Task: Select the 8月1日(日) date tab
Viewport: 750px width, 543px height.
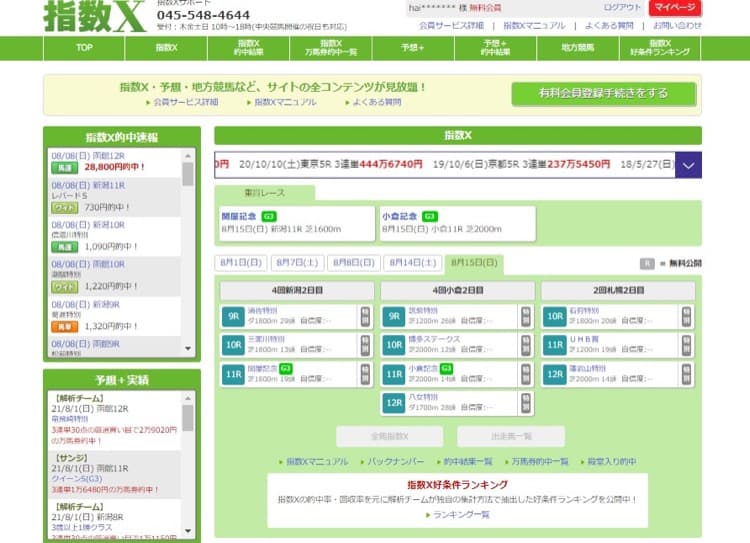Action: (241, 263)
